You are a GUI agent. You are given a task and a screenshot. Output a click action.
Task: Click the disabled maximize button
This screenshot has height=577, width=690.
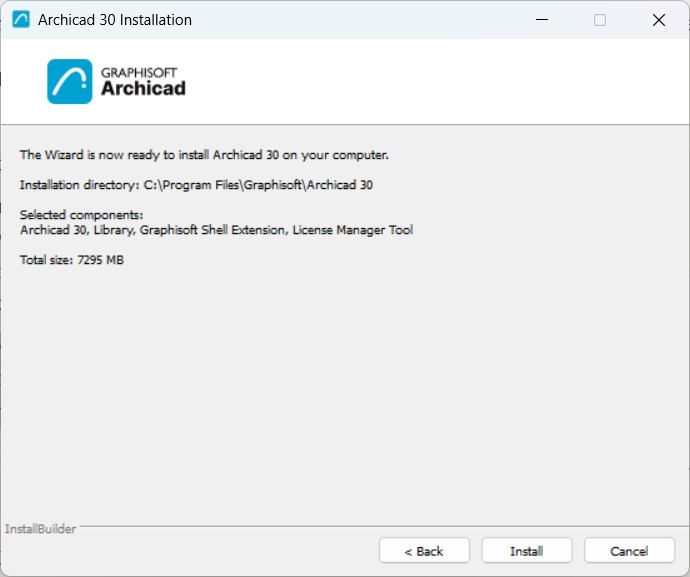pyautogui.click(x=600, y=20)
